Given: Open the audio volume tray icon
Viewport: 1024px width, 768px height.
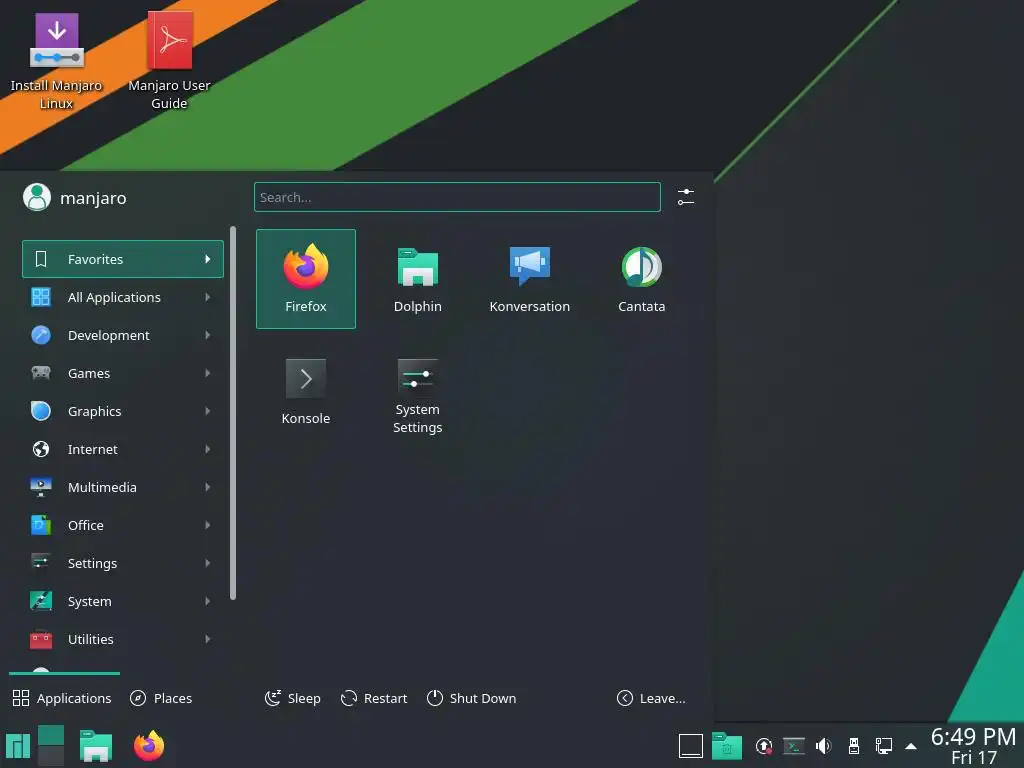Looking at the screenshot, I should (824, 746).
